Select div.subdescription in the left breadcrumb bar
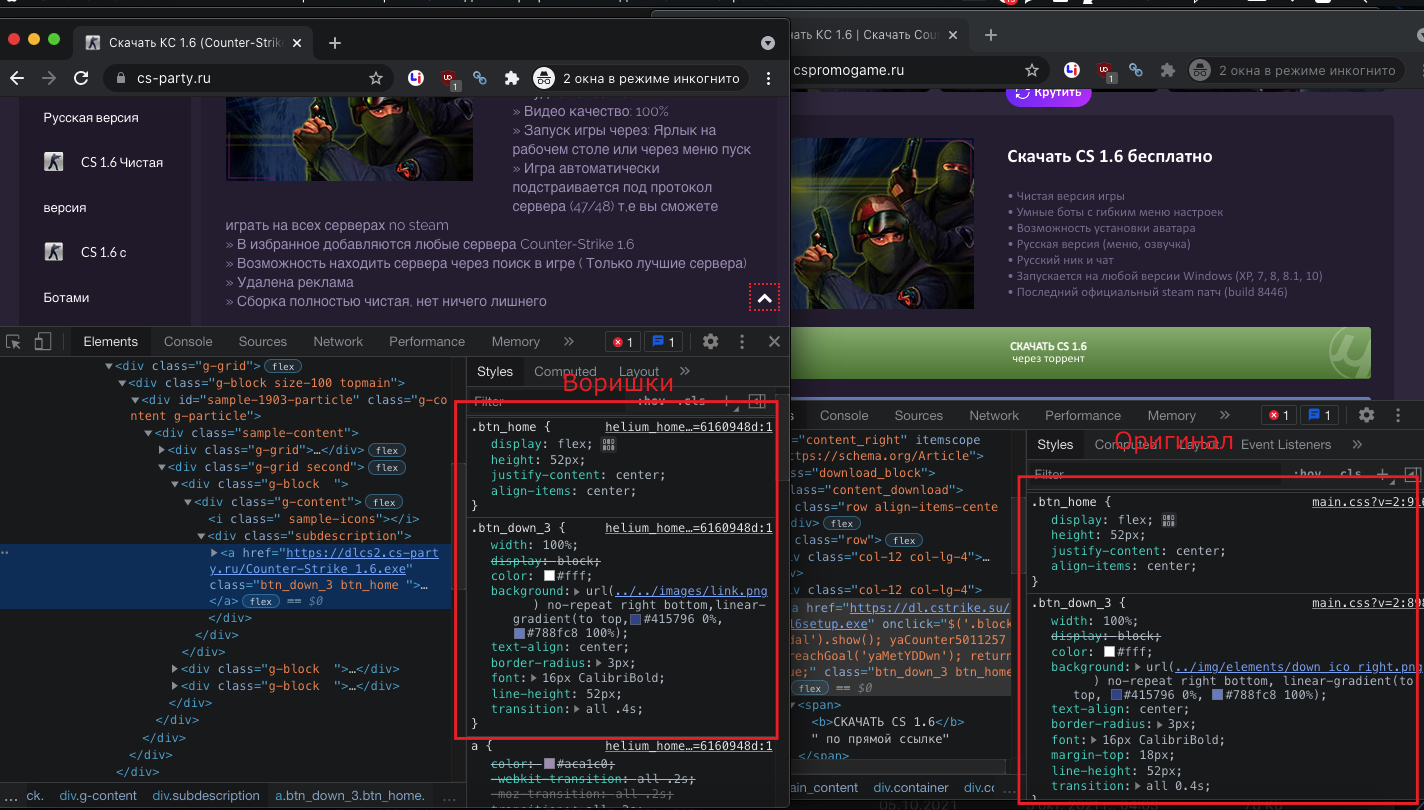1424x810 pixels. click(206, 796)
